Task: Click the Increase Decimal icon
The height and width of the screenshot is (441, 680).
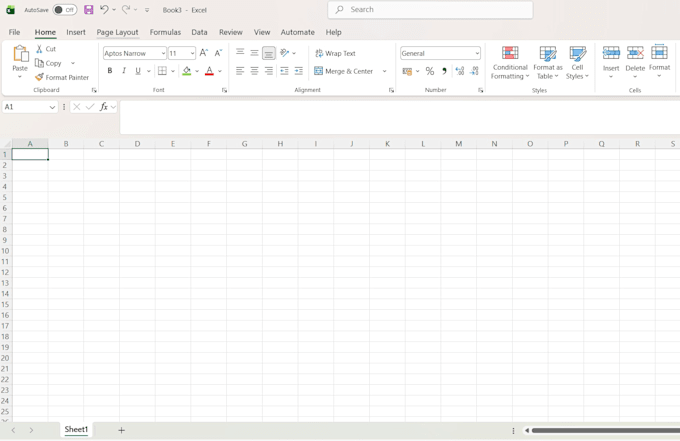Action: tap(460, 71)
